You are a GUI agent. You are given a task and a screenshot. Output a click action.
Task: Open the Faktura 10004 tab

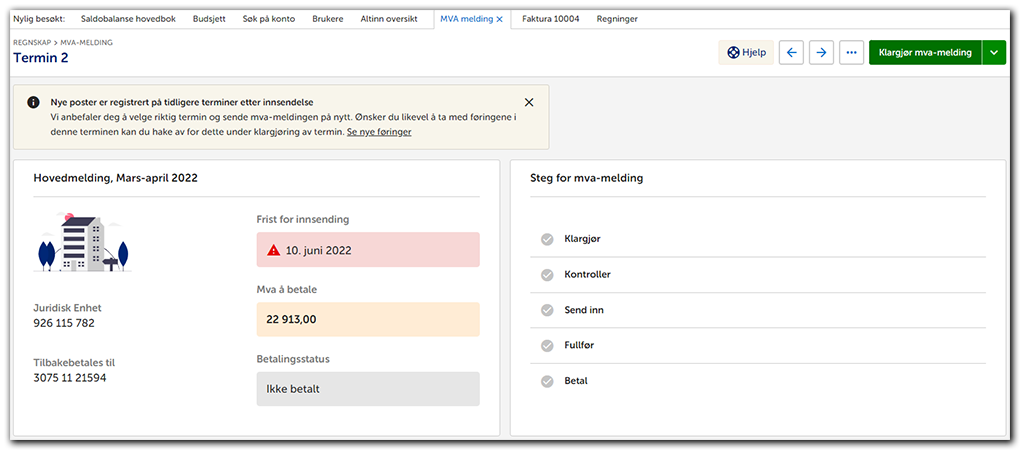pyautogui.click(x=552, y=19)
